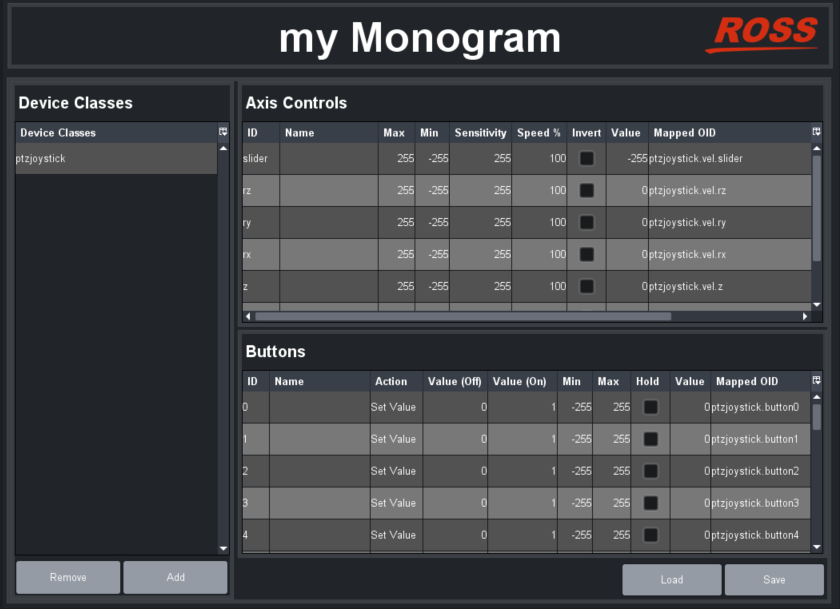Viewport: 840px width, 609px height.
Task: Open the Action dropdown for button 0
Action: click(x=395, y=407)
